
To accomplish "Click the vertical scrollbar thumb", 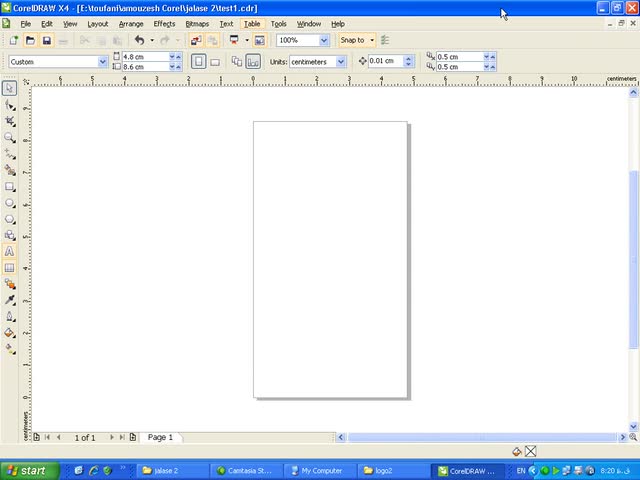I will [x=633, y=260].
